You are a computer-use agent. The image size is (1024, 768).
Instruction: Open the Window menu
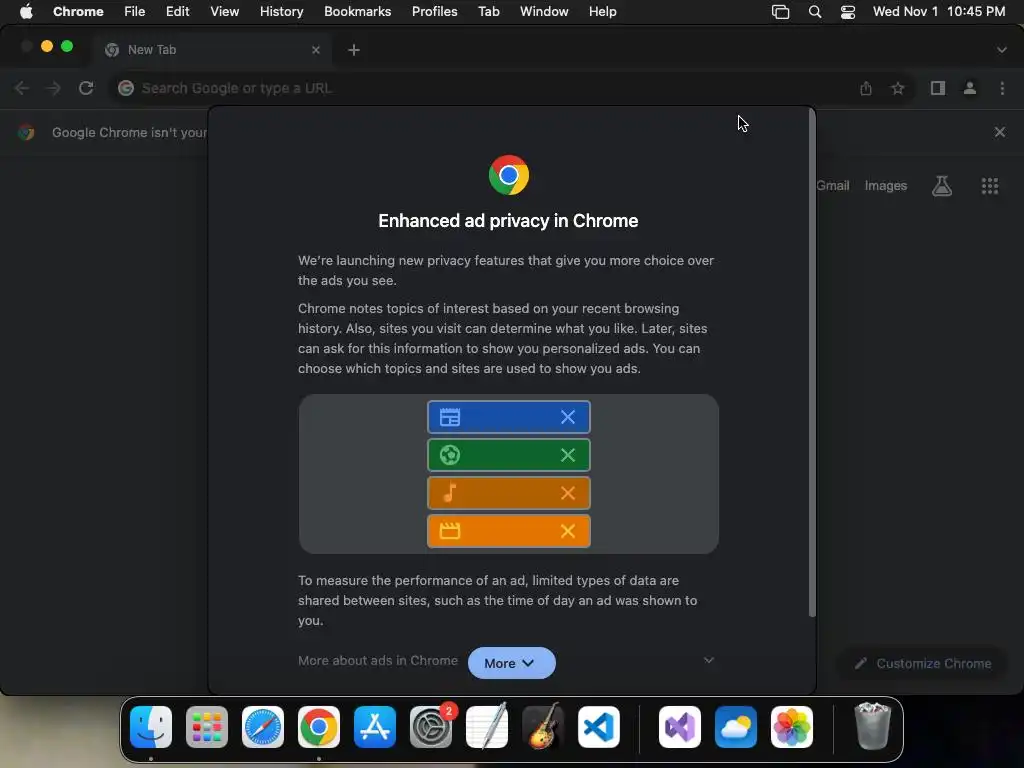click(544, 12)
